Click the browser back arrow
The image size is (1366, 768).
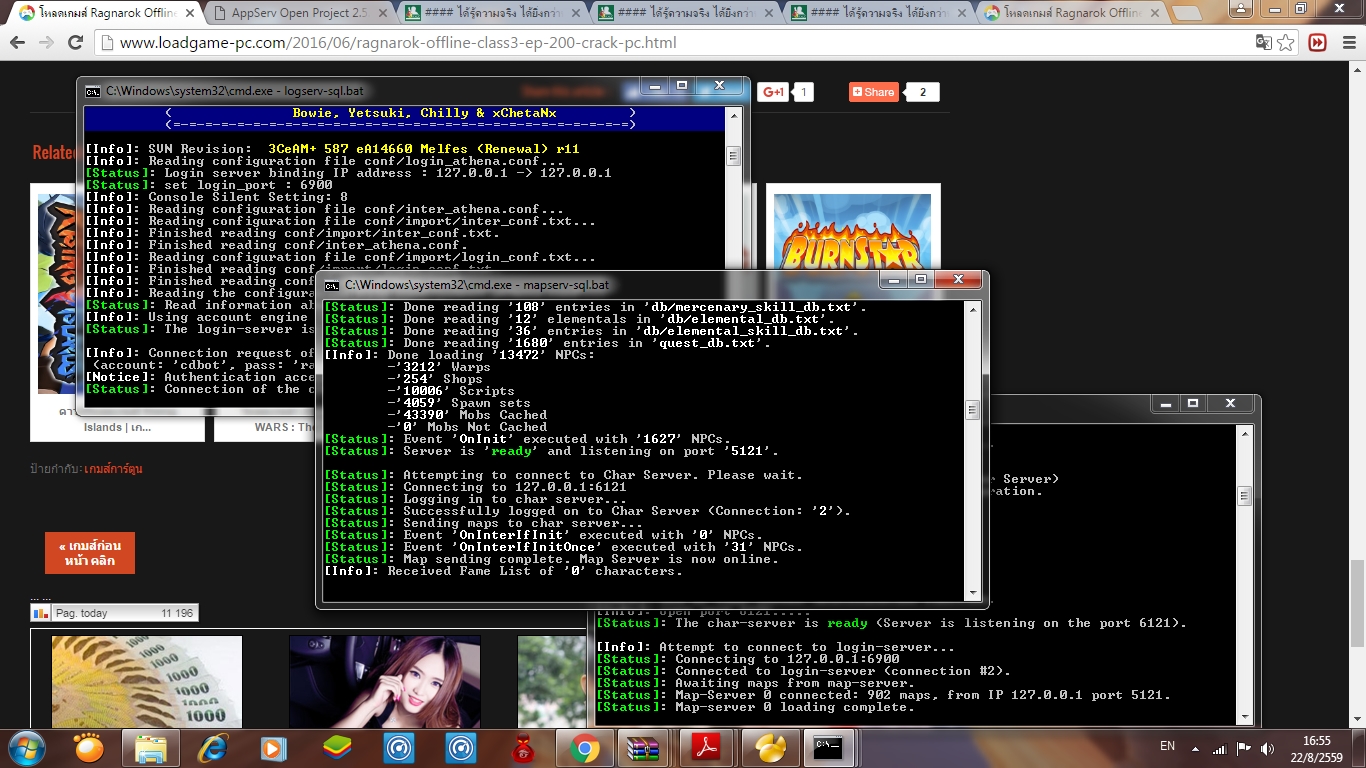click(18, 43)
